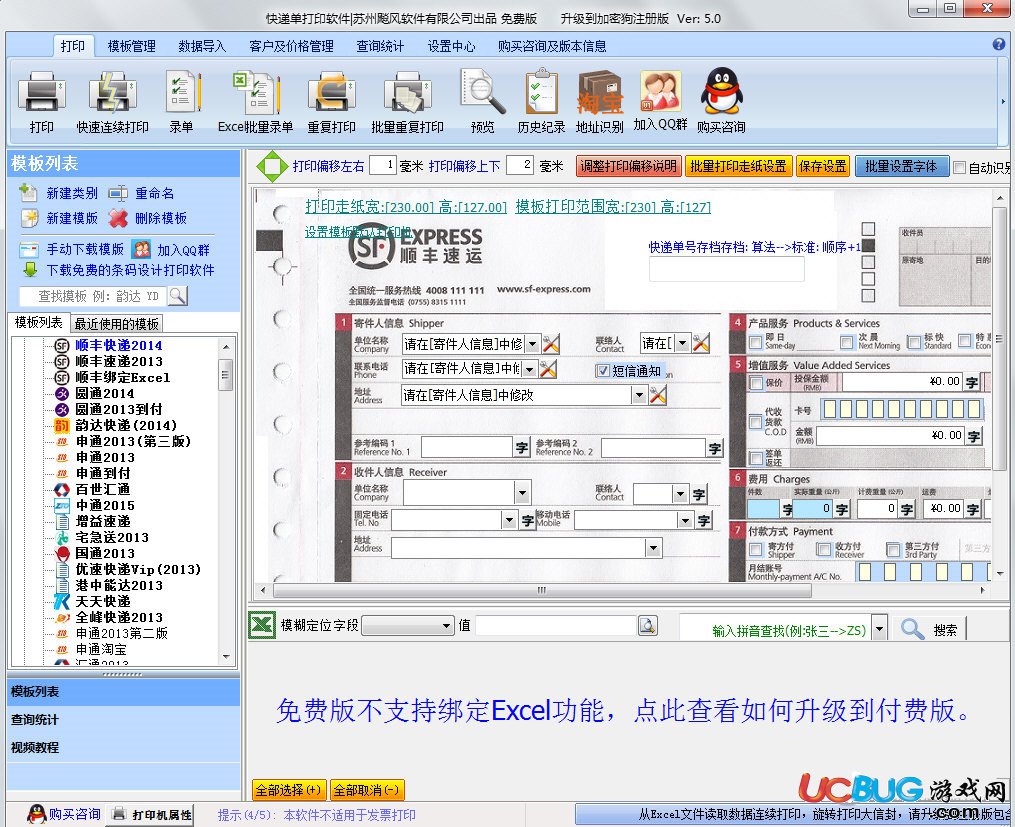Image resolution: width=1015 pixels, height=827 pixels.
Task: Click 全部取消(-) button
Action: [x=367, y=789]
